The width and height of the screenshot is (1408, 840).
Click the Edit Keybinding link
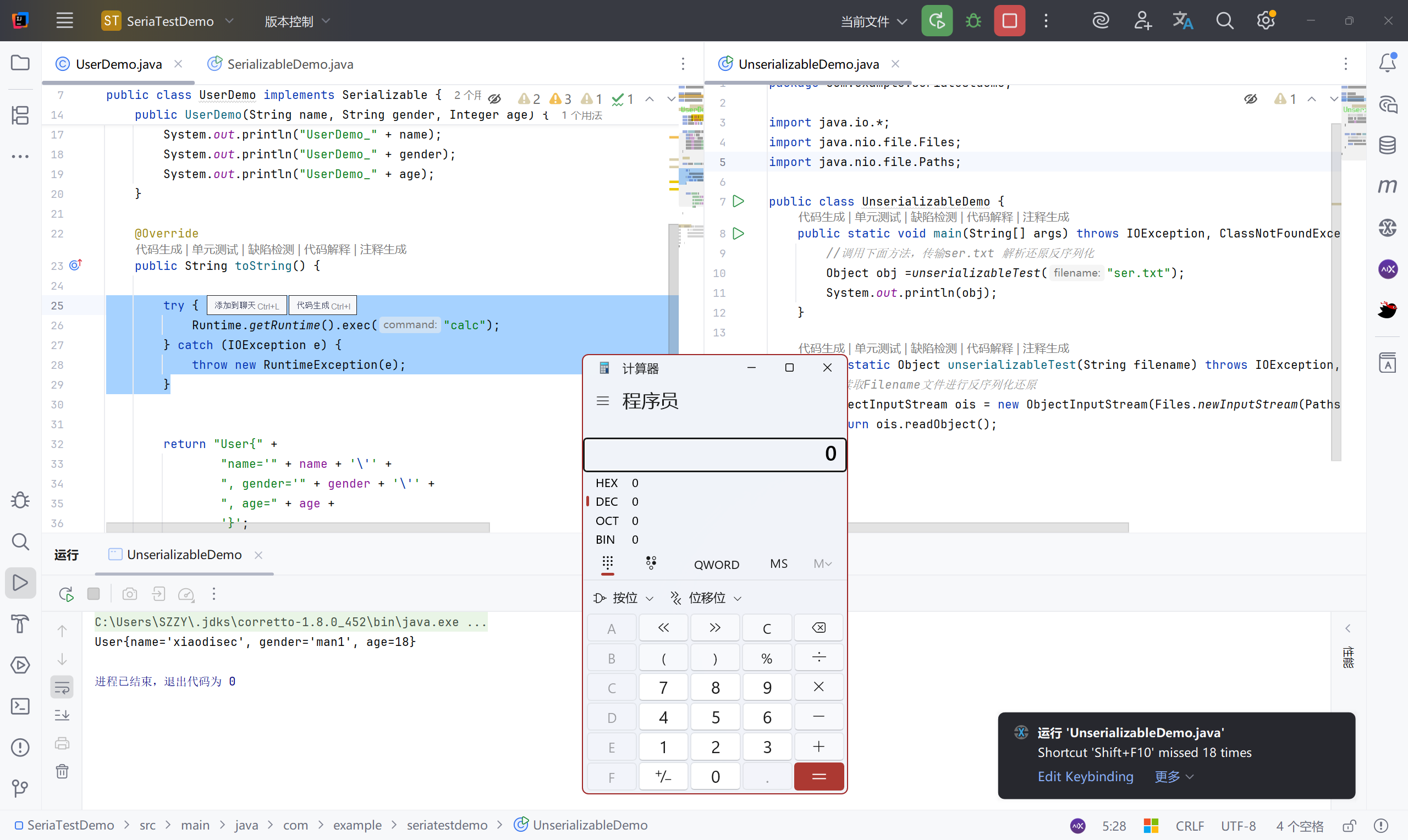point(1085,776)
